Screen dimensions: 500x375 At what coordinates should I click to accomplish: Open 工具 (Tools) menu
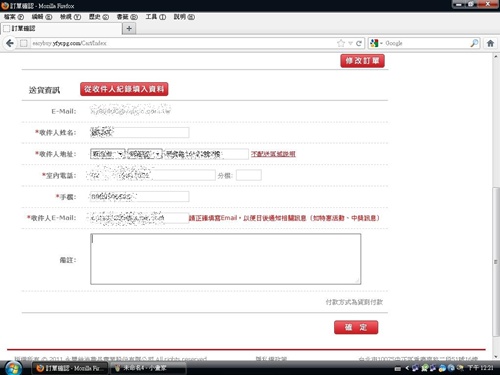(x=155, y=17)
